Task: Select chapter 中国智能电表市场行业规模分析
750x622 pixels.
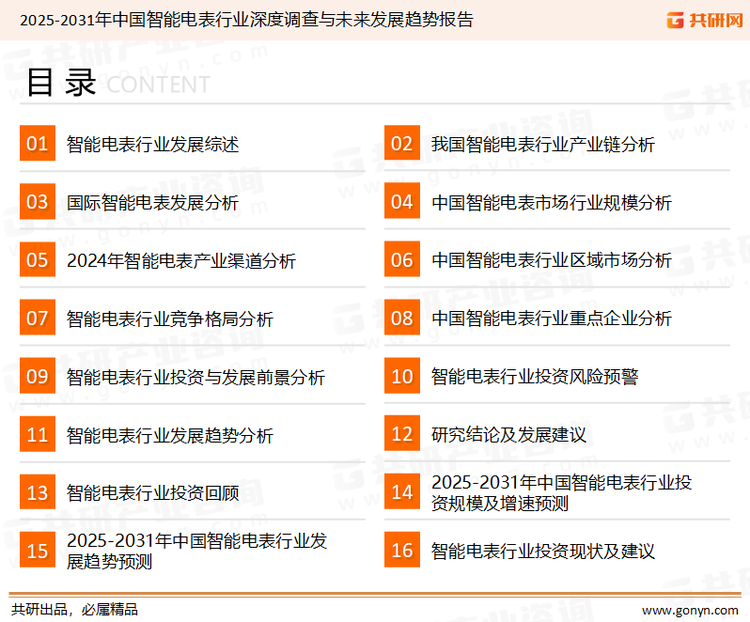Action: click(551, 202)
